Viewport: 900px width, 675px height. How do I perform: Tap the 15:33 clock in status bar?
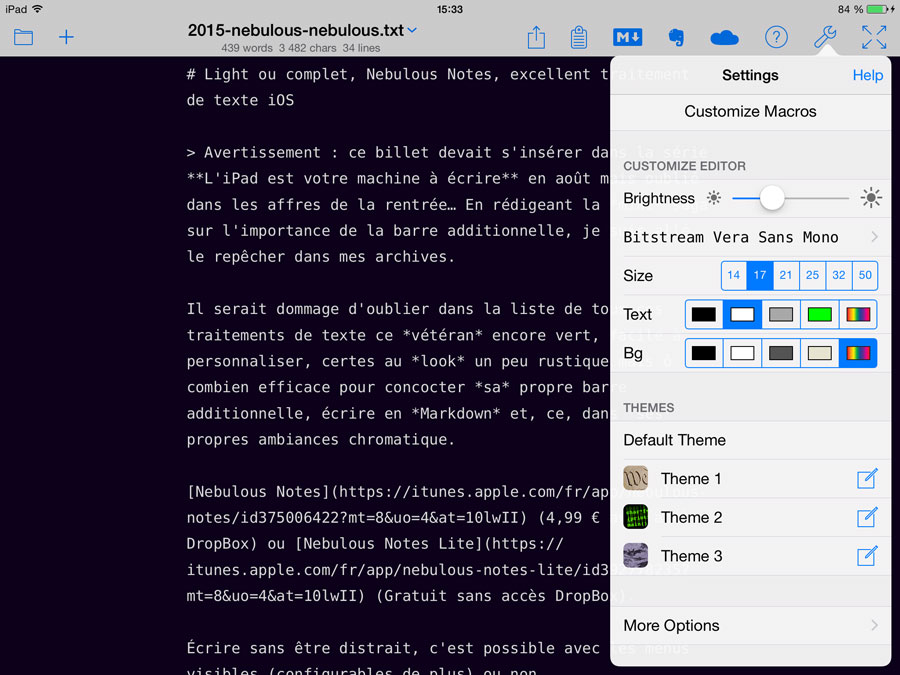pyautogui.click(x=449, y=9)
